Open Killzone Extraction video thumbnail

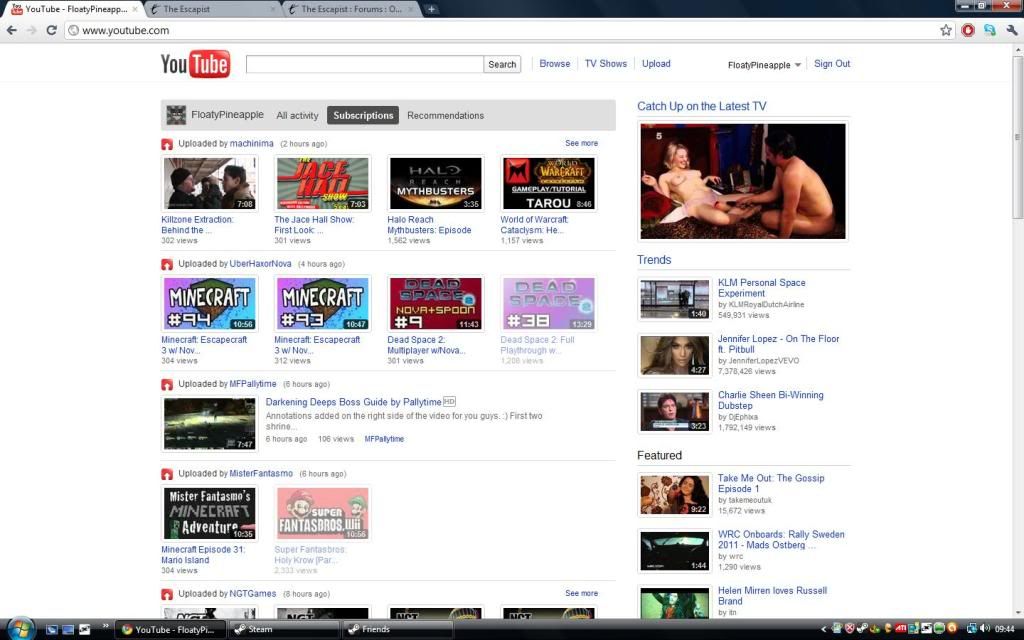209,184
